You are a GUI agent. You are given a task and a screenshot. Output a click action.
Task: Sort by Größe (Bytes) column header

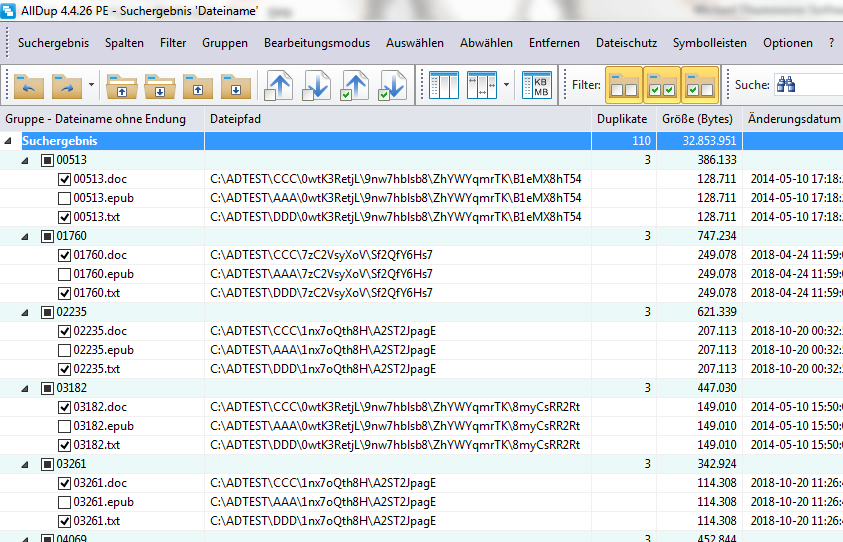699,119
